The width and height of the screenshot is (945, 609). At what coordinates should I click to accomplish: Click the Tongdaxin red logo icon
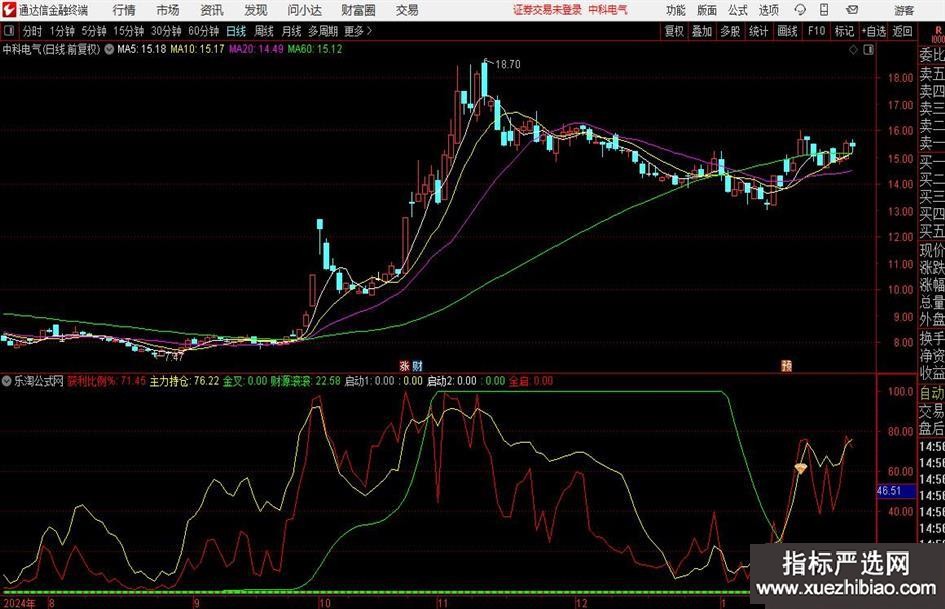[x=8, y=10]
